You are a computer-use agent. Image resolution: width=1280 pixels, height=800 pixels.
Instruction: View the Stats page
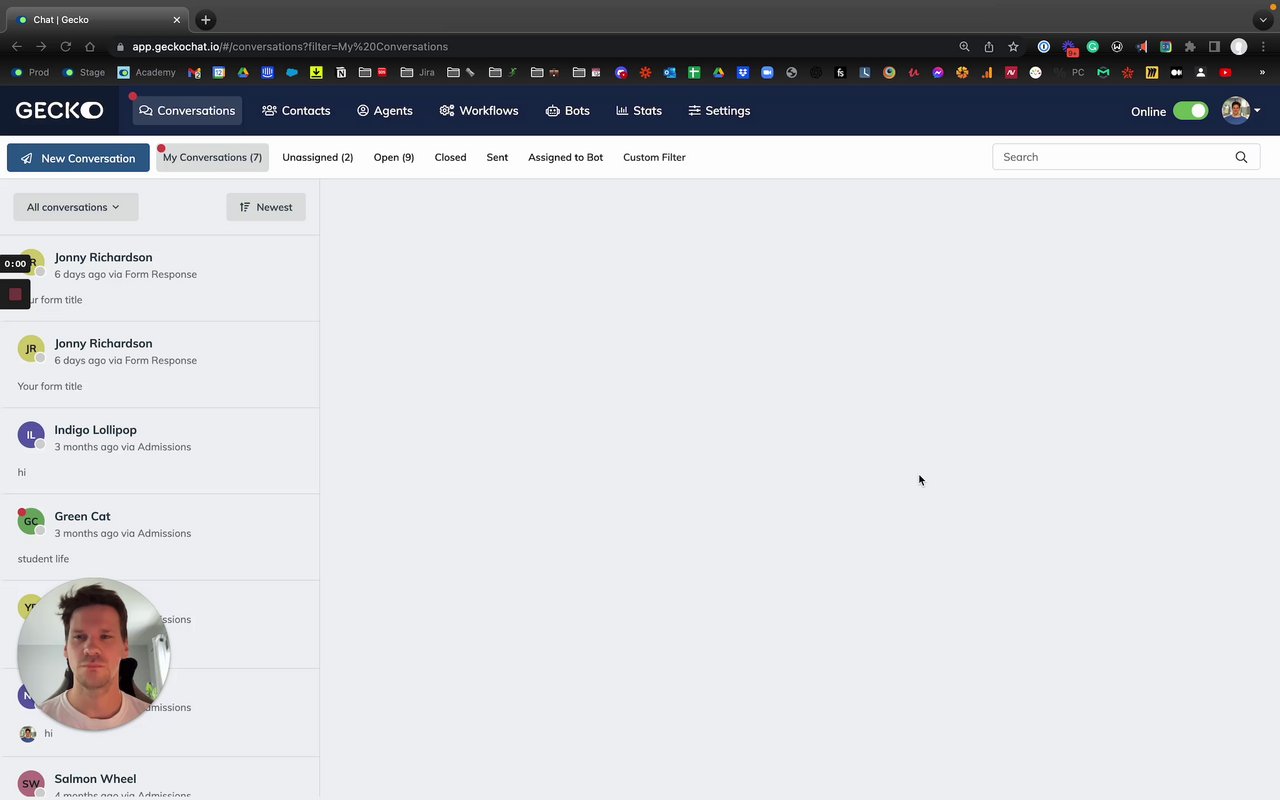tap(639, 110)
